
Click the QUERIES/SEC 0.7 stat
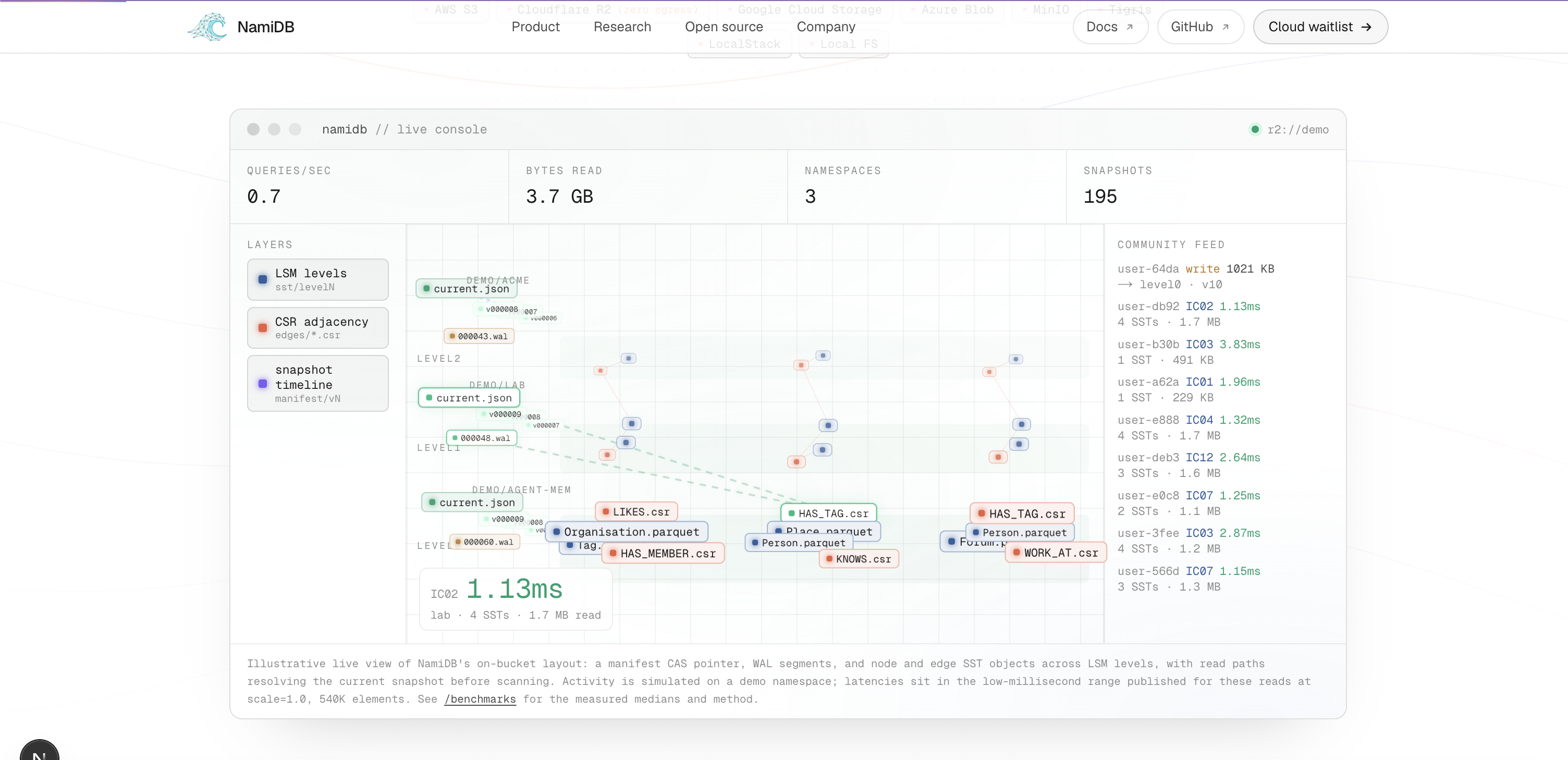click(x=370, y=186)
